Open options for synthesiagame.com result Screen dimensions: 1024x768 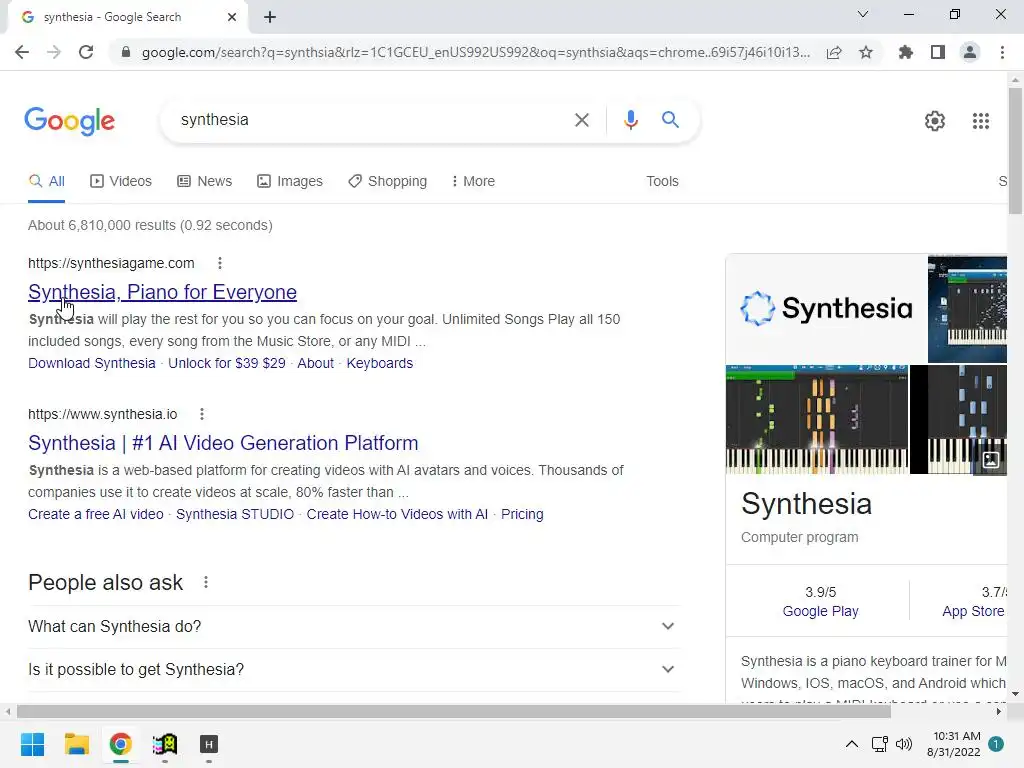pos(220,263)
